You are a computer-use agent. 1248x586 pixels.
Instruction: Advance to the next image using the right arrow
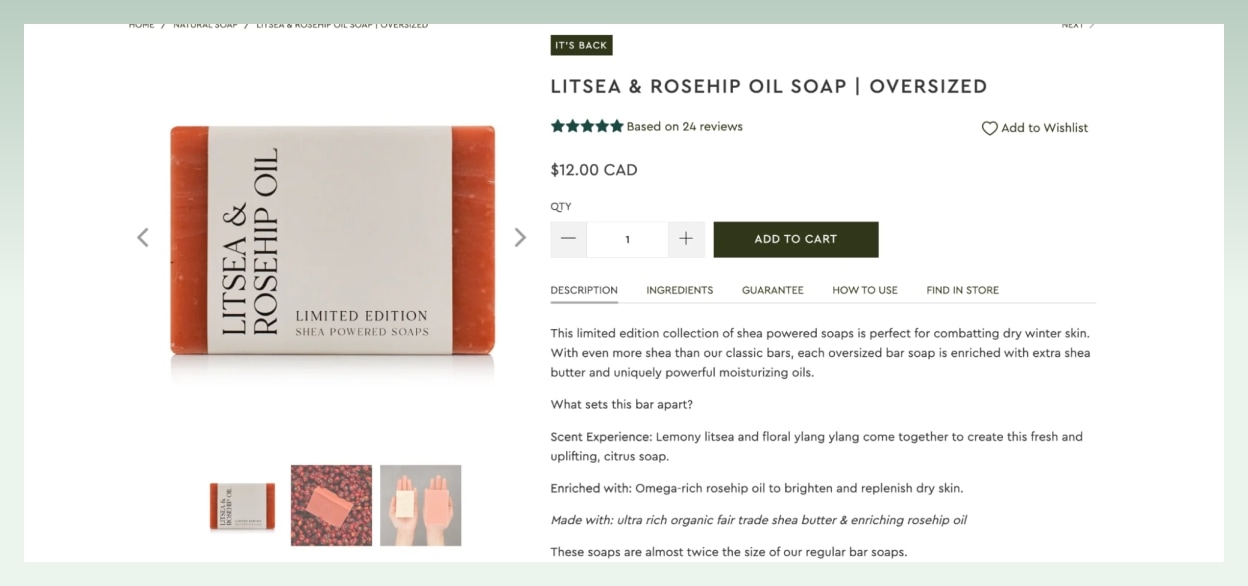[x=520, y=237]
